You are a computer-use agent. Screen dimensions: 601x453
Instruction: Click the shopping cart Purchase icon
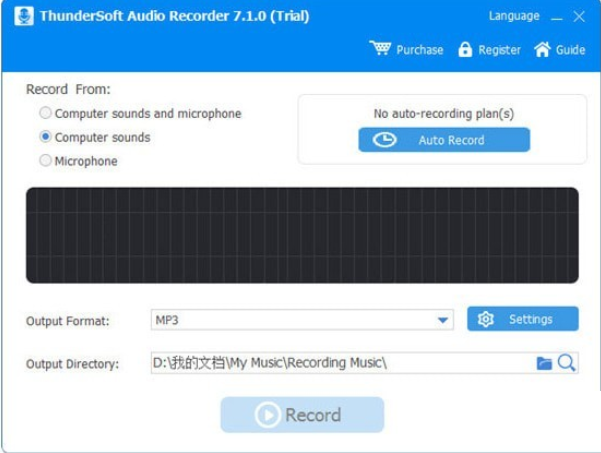tap(380, 48)
